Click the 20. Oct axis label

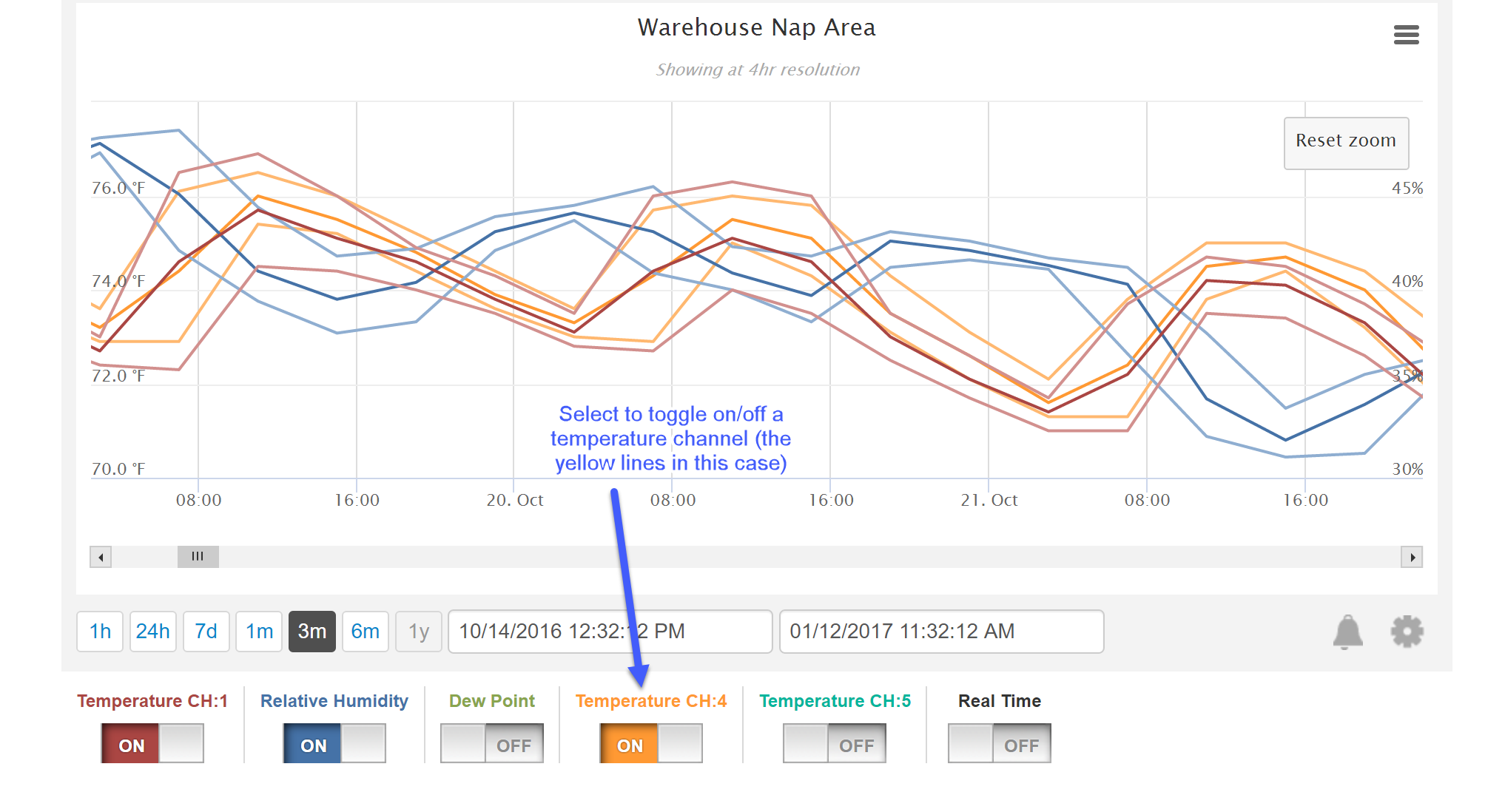pyautogui.click(x=515, y=501)
